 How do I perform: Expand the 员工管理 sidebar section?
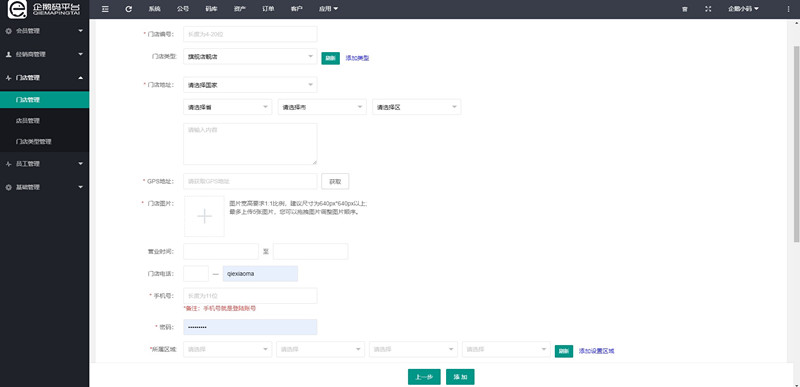(x=44, y=164)
